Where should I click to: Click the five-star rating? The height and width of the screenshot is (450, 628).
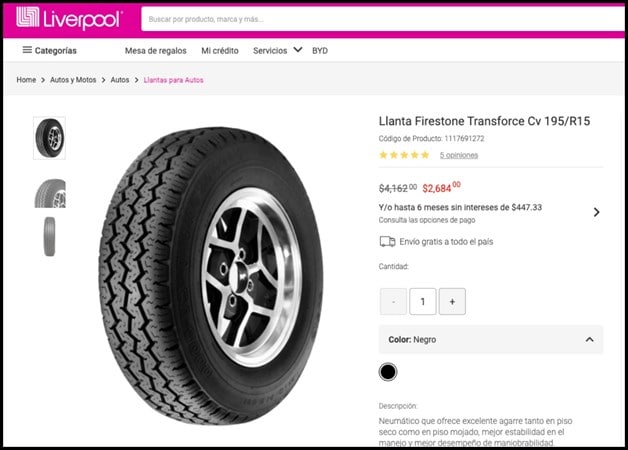[404, 155]
